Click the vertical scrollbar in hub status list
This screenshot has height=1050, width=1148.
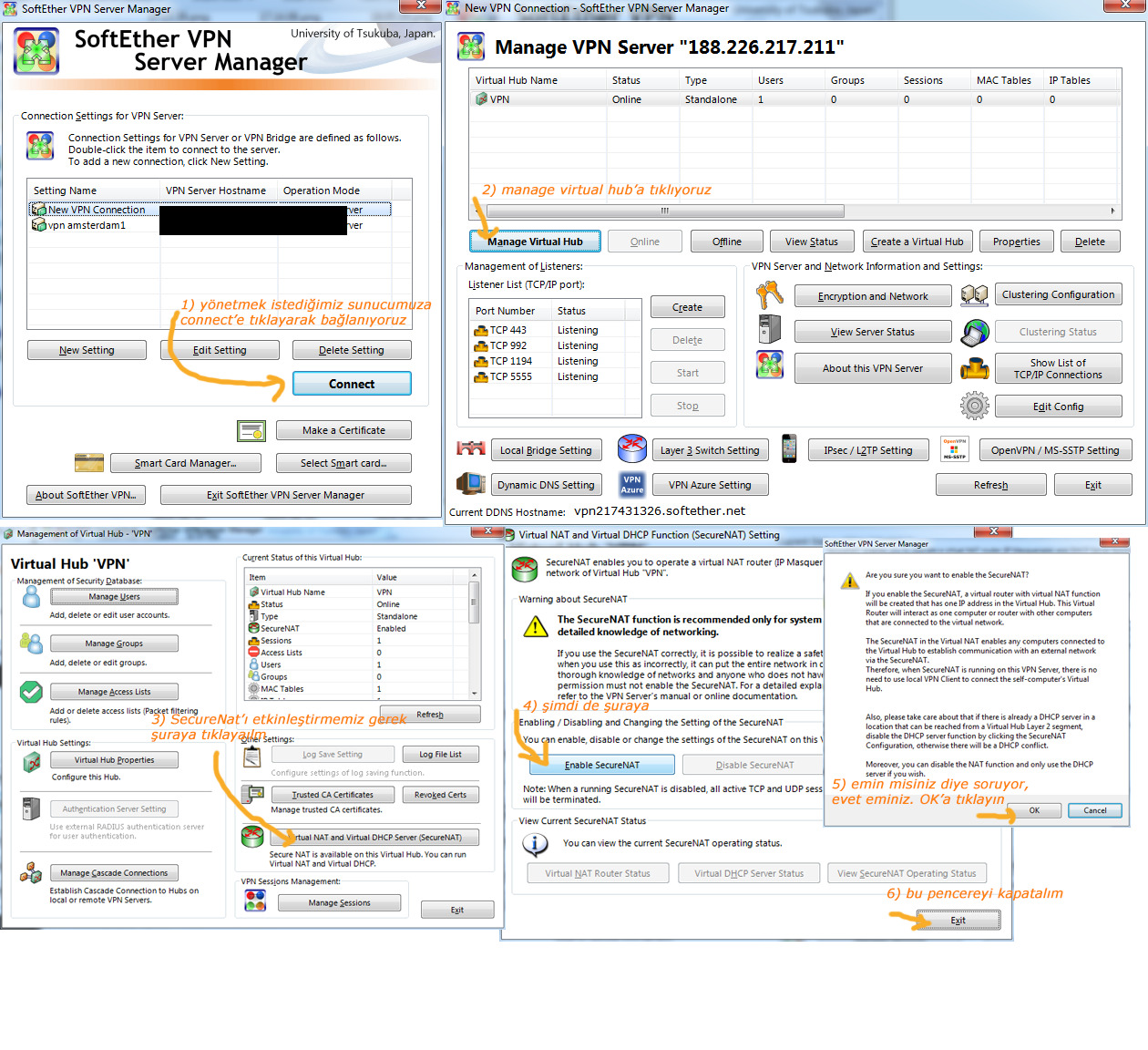click(x=474, y=633)
